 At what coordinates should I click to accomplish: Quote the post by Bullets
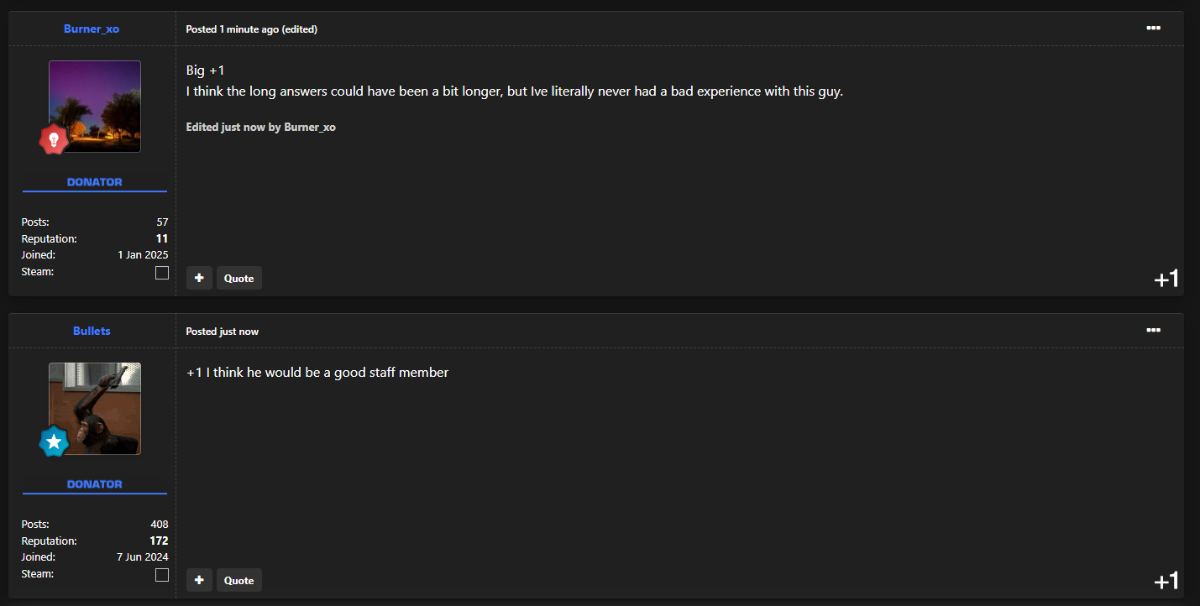coord(239,580)
